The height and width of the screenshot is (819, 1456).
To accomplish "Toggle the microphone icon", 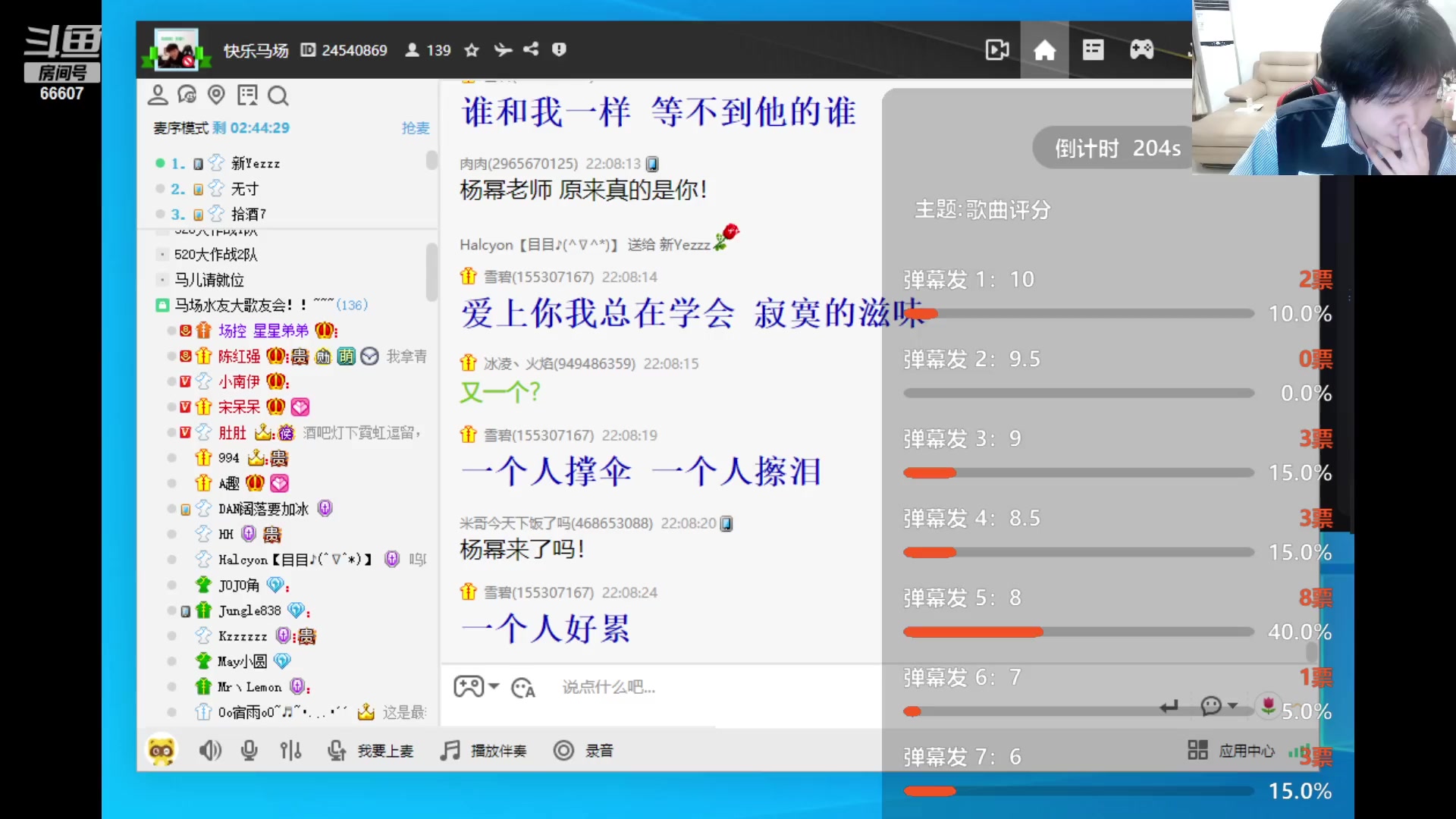I will [x=249, y=751].
